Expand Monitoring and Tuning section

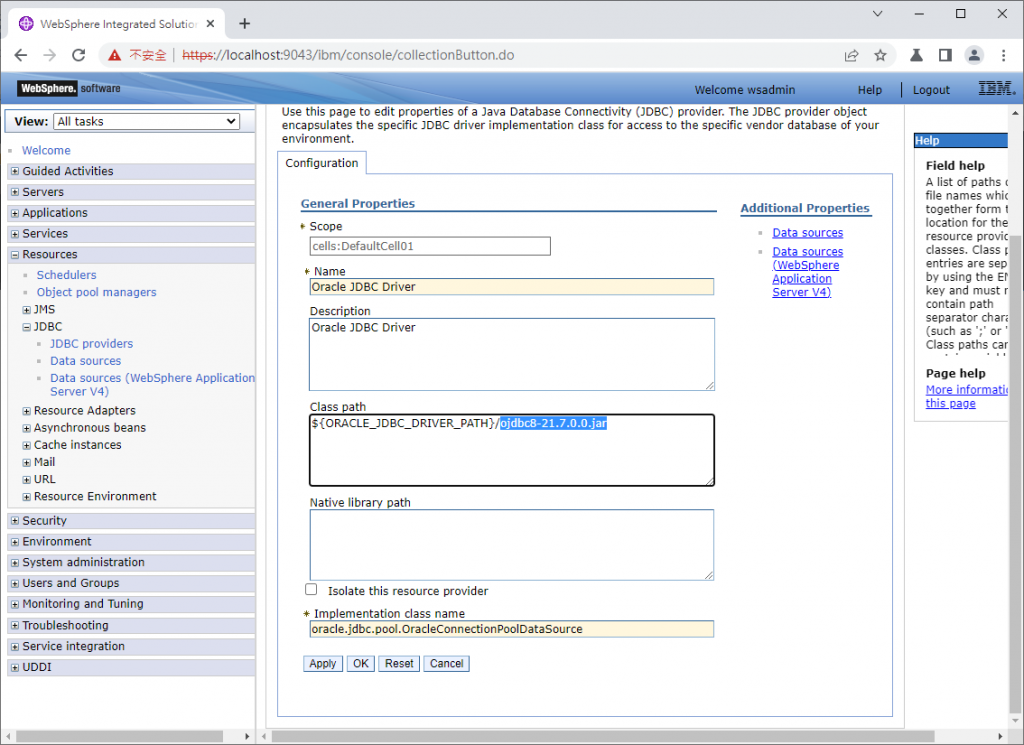point(15,605)
